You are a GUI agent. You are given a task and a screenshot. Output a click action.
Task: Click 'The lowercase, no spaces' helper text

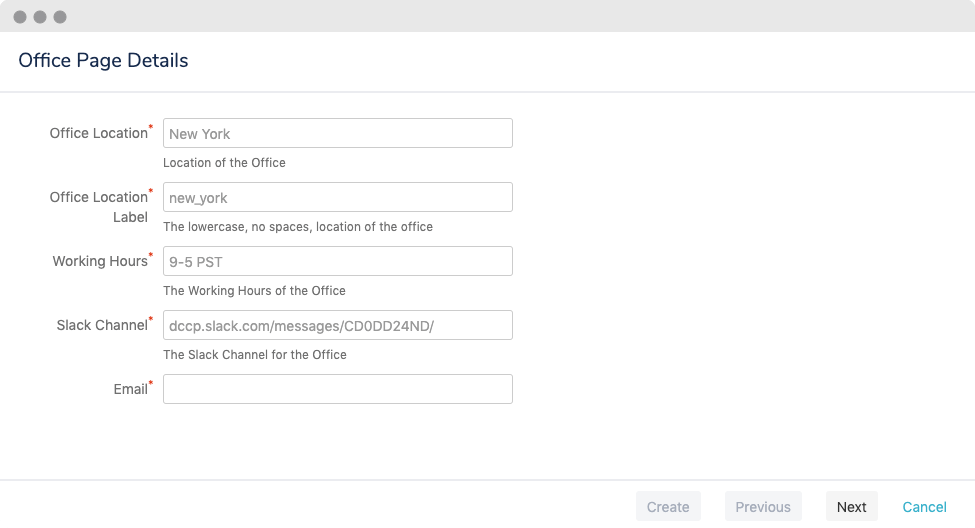pos(298,227)
